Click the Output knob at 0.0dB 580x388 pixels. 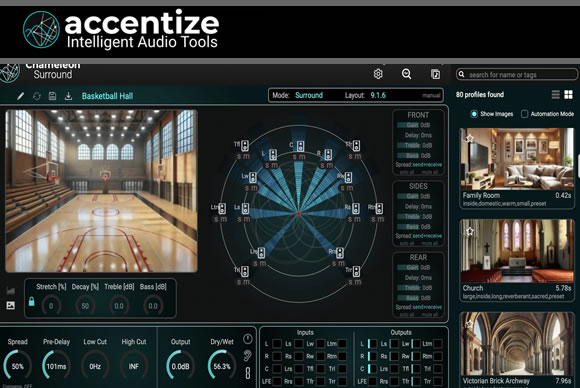pyautogui.click(x=181, y=365)
